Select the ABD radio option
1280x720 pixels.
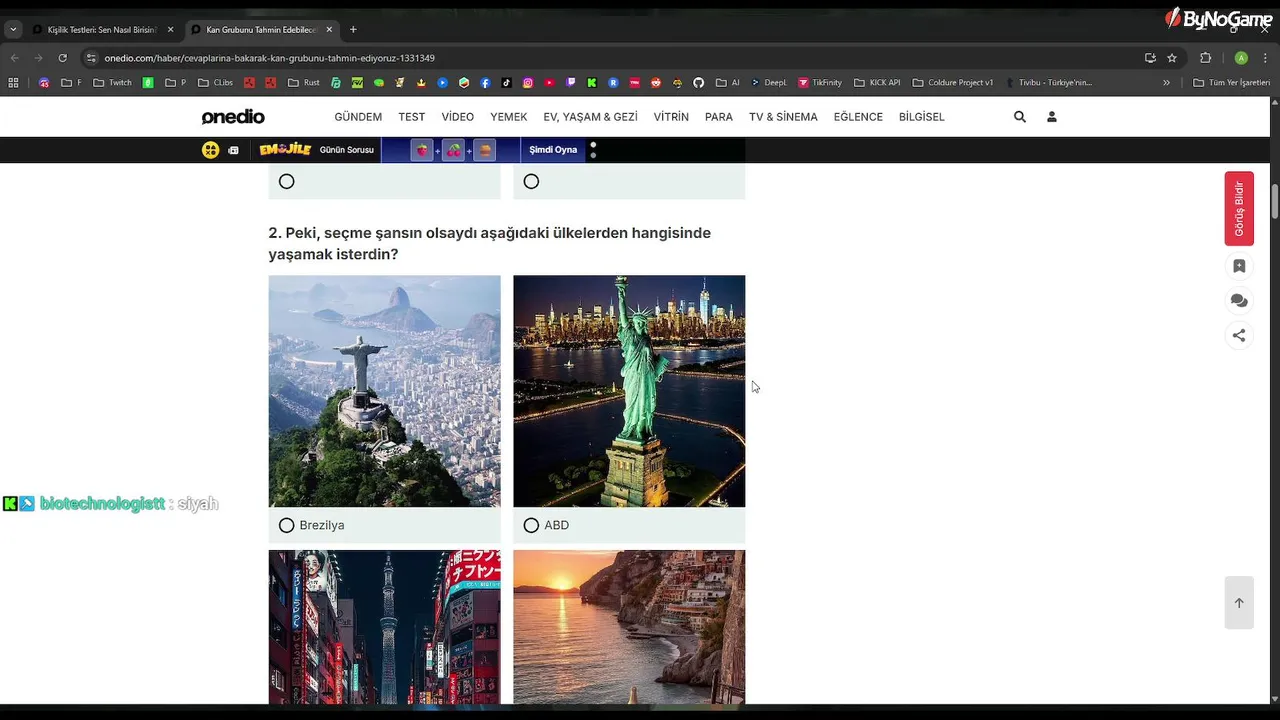(x=531, y=525)
